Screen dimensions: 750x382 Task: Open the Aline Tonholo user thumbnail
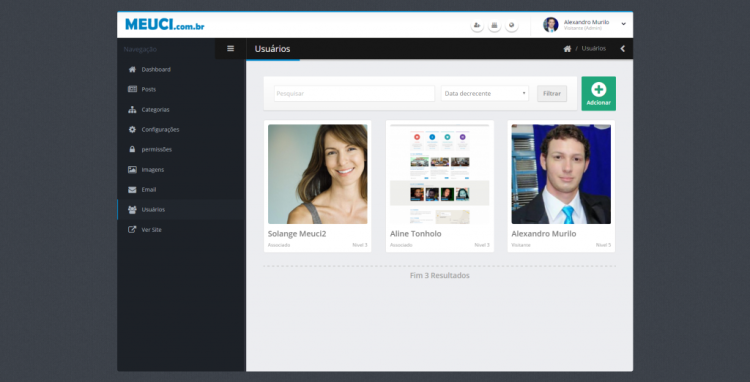click(x=440, y=174)
